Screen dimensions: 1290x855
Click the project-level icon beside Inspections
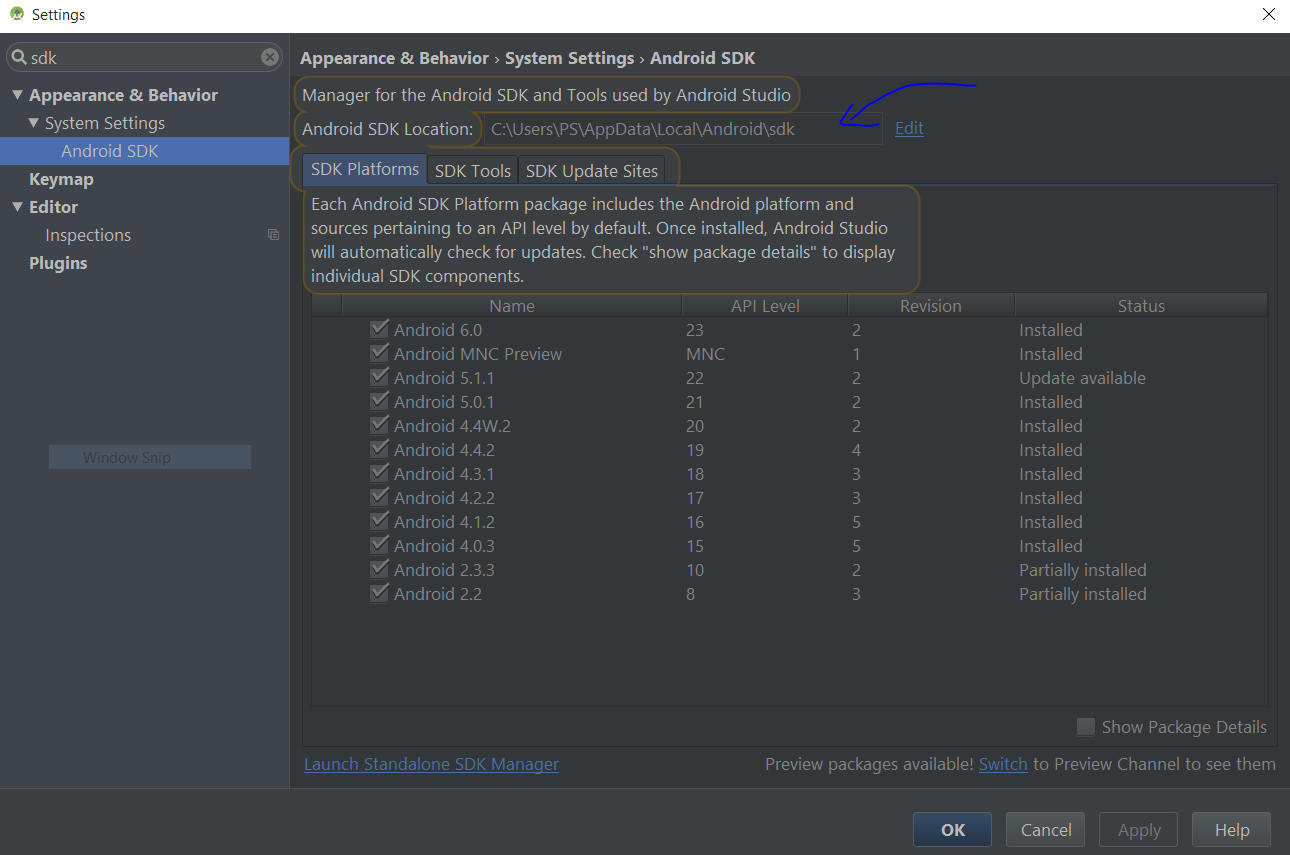(273, 235)
